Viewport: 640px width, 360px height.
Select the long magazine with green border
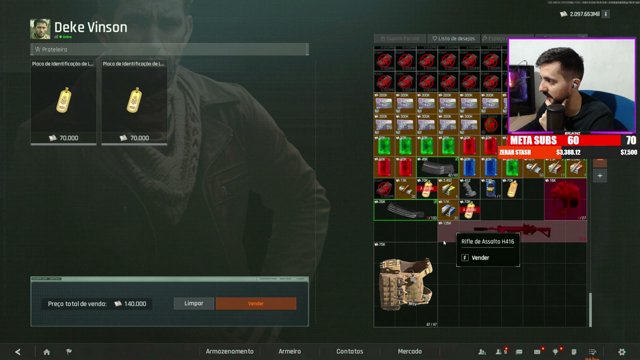coord(405,210)
